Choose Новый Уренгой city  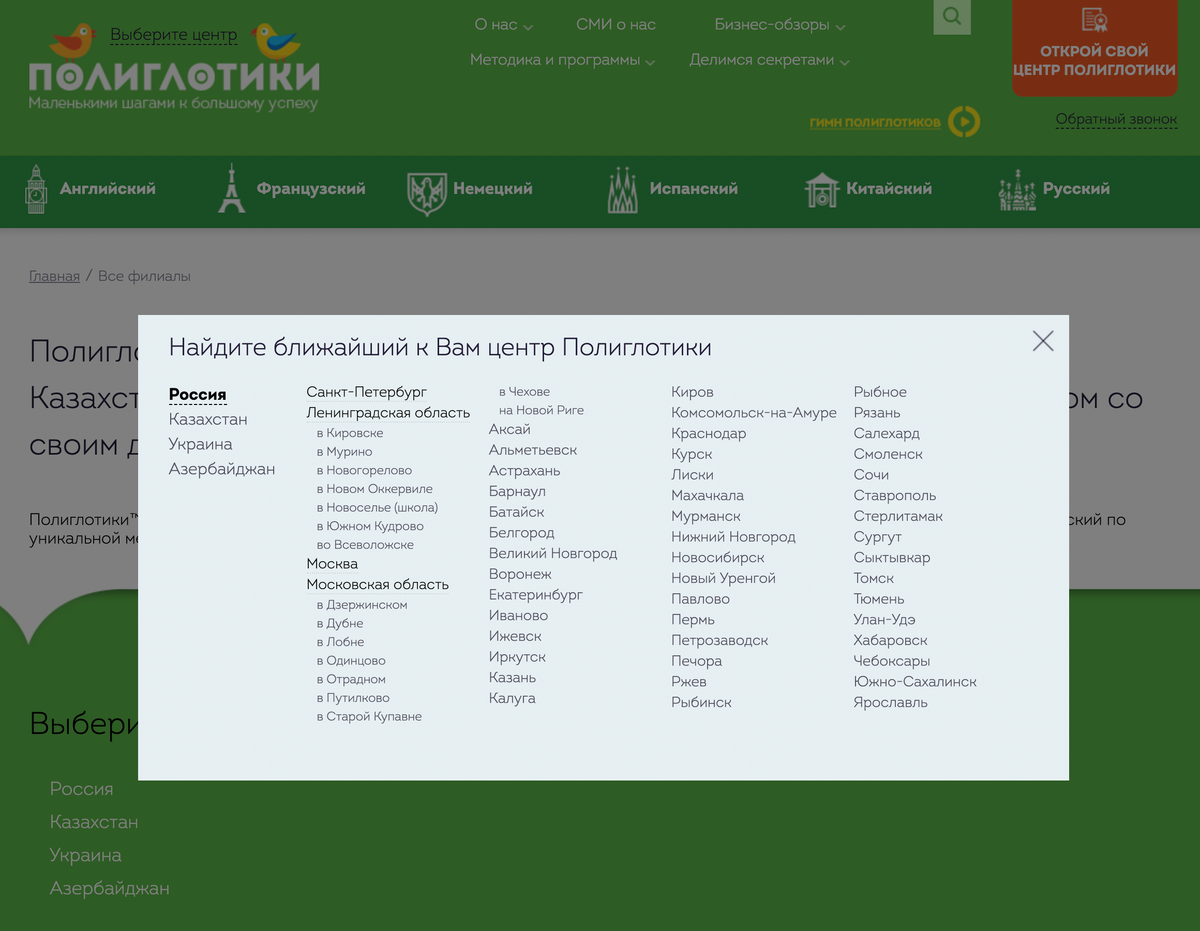[724, 578]
